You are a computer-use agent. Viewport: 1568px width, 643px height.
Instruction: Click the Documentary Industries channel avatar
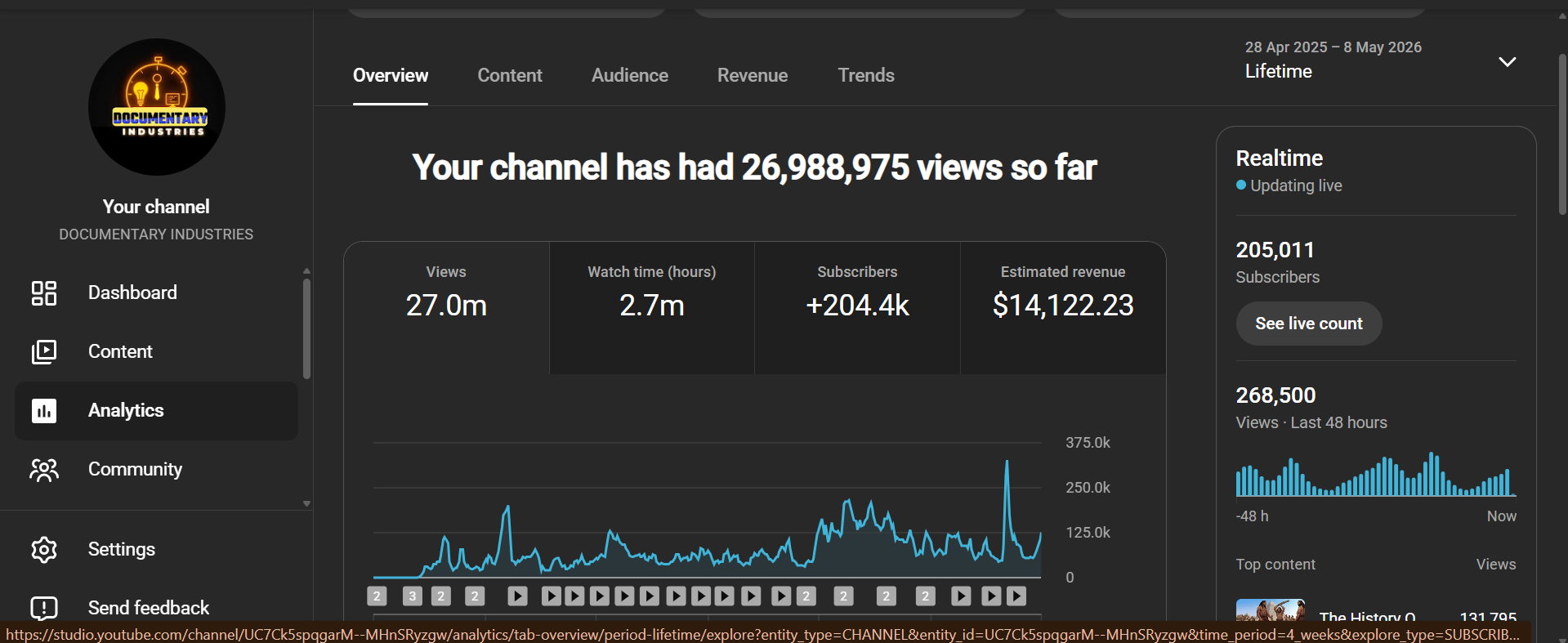(x=157, y=107)
